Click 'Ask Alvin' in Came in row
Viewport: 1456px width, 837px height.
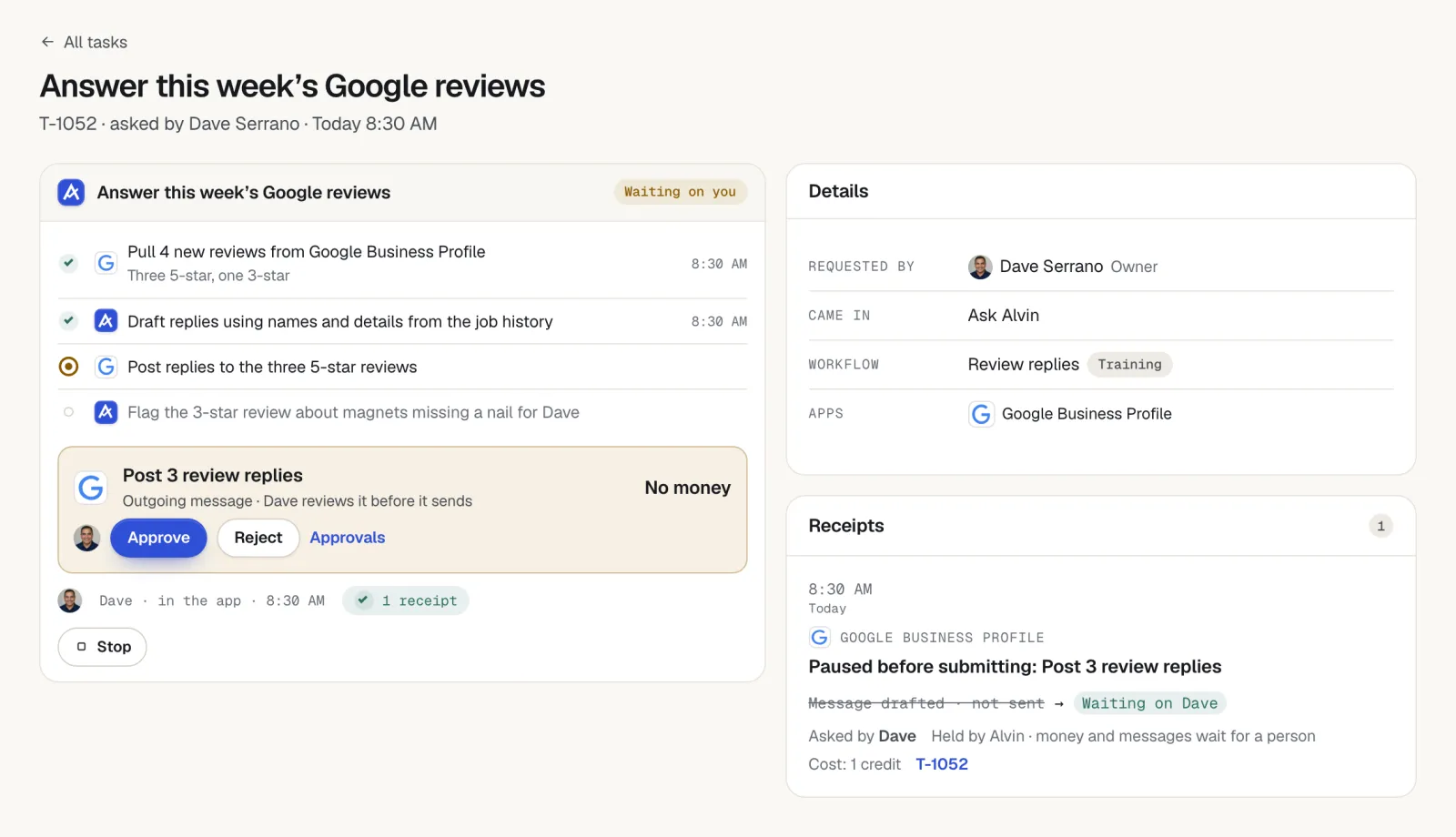click(x=1004, y=316)
